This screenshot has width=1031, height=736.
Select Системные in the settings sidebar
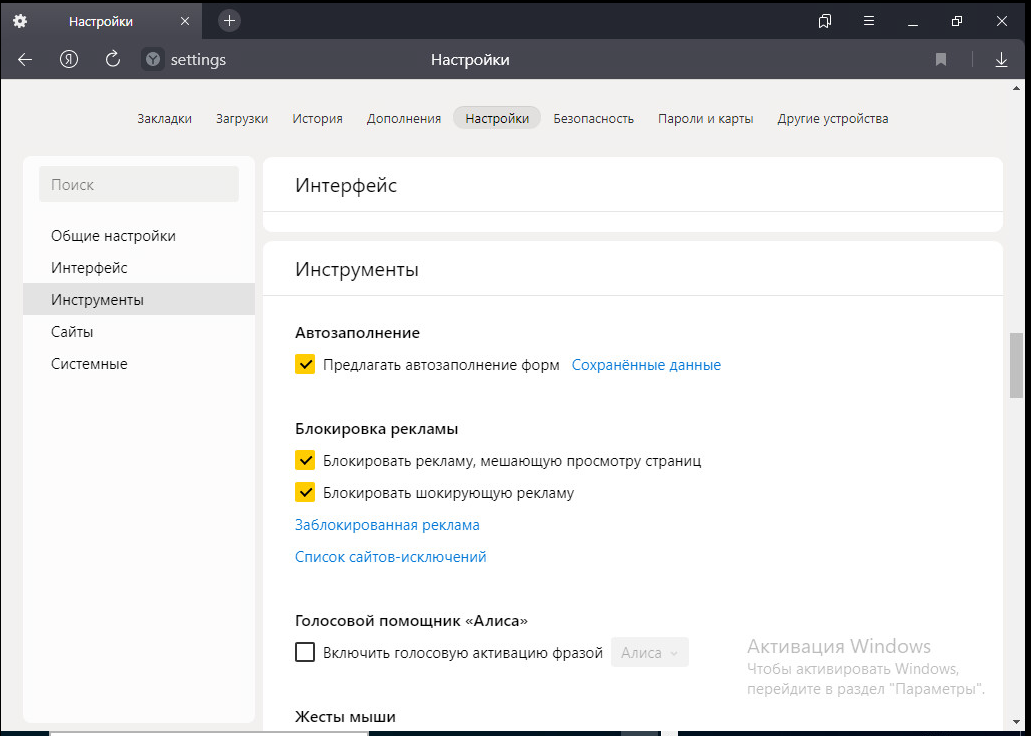click(x=89, y=364)
